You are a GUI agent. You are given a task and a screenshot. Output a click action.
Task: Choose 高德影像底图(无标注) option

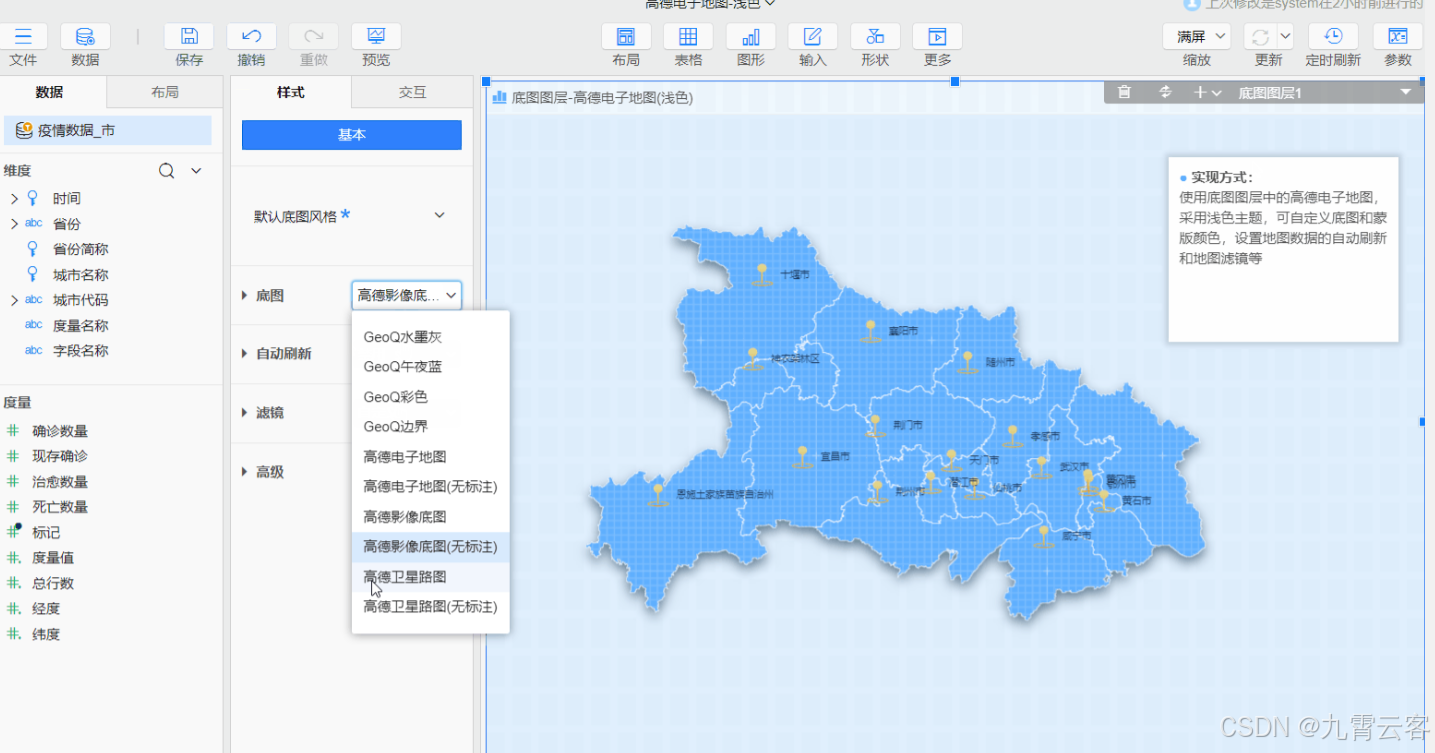coord(431,547)
